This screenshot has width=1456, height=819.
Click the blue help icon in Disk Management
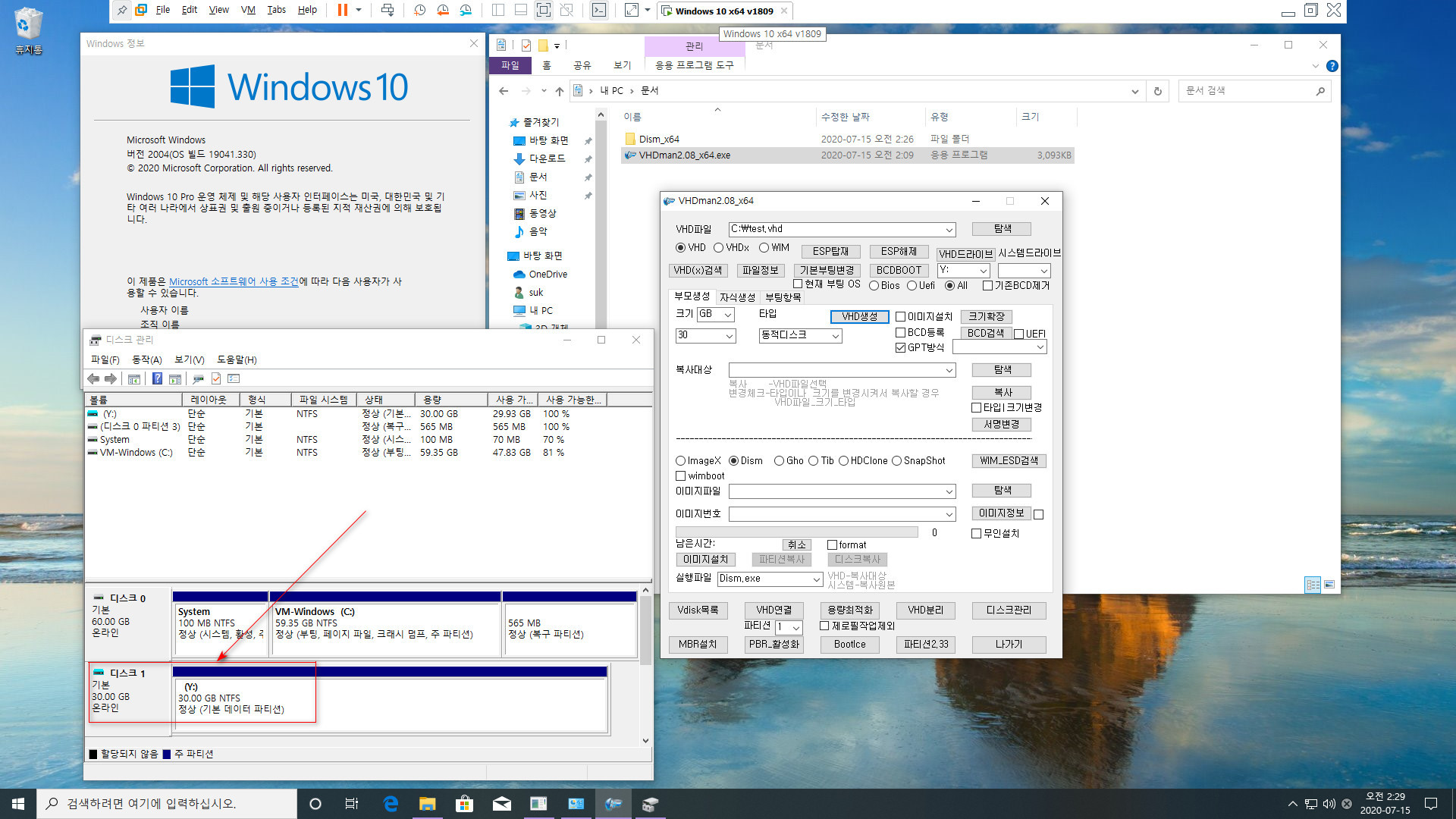(x=157, y=378)
